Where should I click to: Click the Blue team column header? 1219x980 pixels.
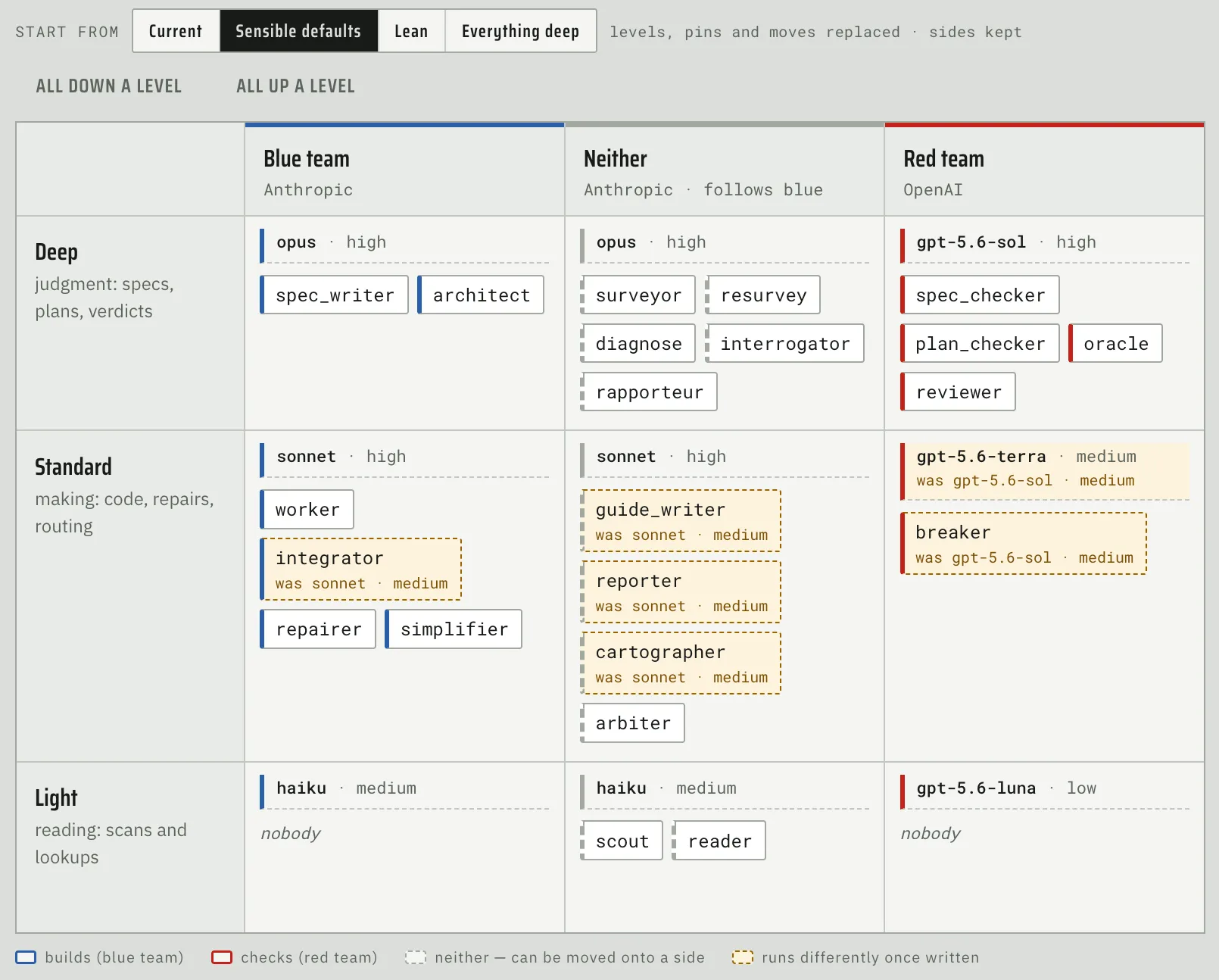pyautogui.click(x=404, y=170)
